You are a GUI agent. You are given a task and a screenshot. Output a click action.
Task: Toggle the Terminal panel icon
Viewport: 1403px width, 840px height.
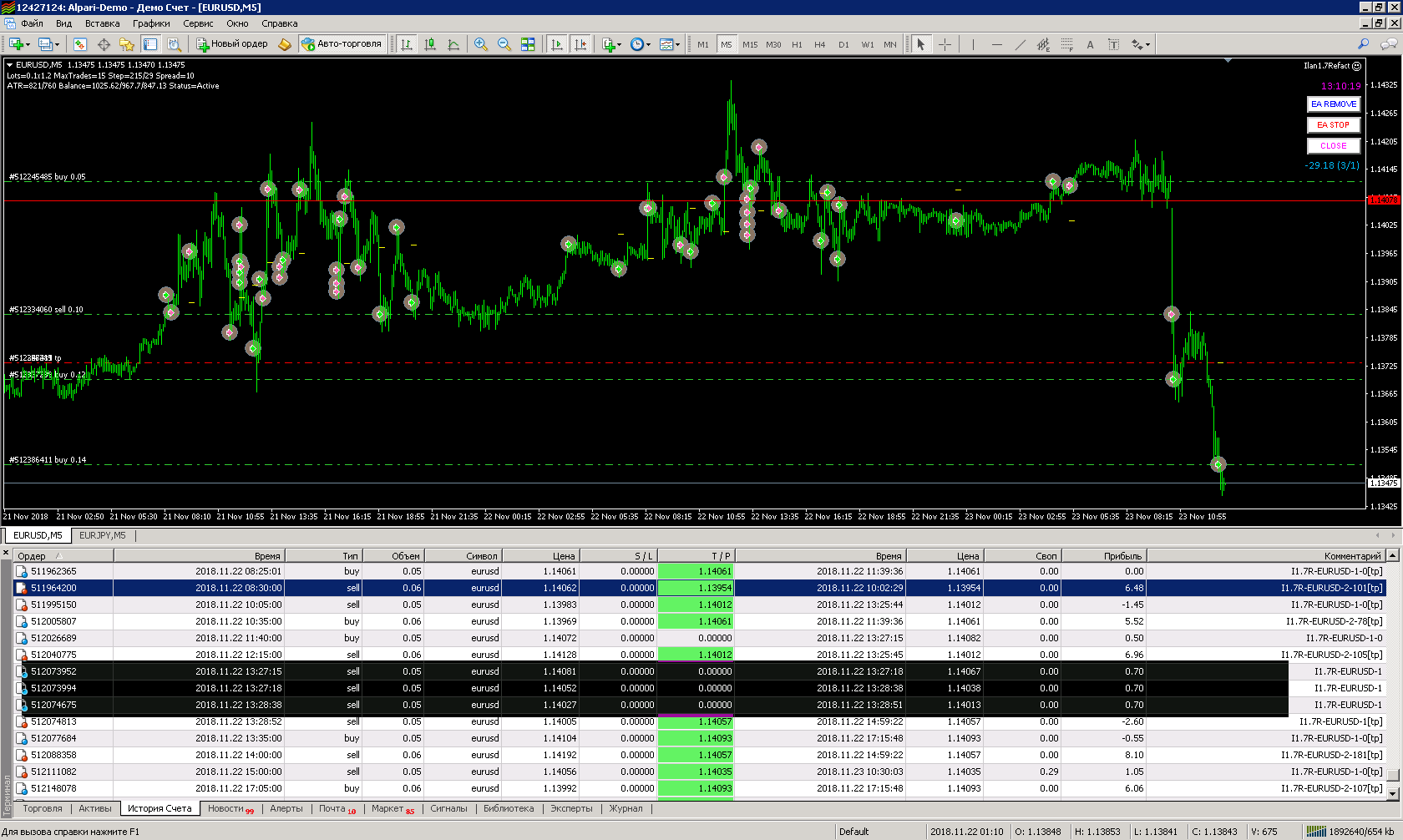click(x=150, y=44)
